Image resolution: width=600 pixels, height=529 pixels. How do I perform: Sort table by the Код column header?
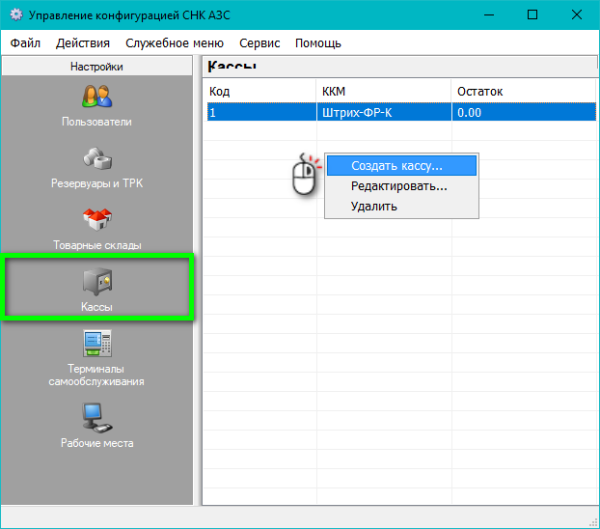(260, 91)
